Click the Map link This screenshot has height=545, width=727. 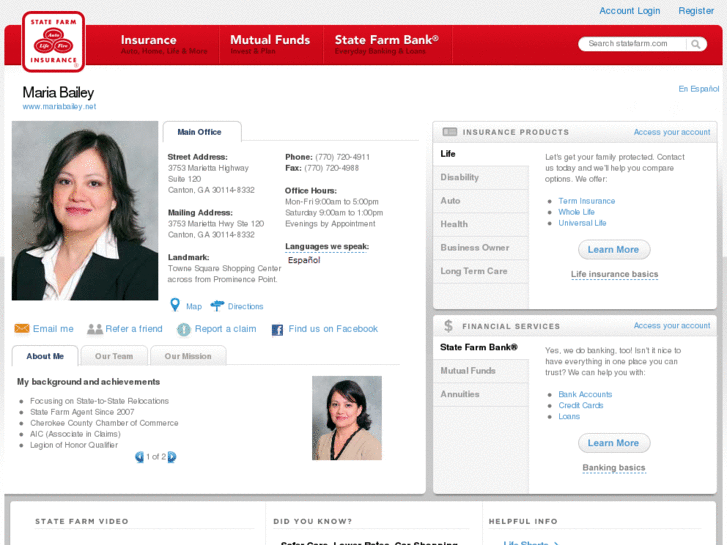tap(194, 306)
